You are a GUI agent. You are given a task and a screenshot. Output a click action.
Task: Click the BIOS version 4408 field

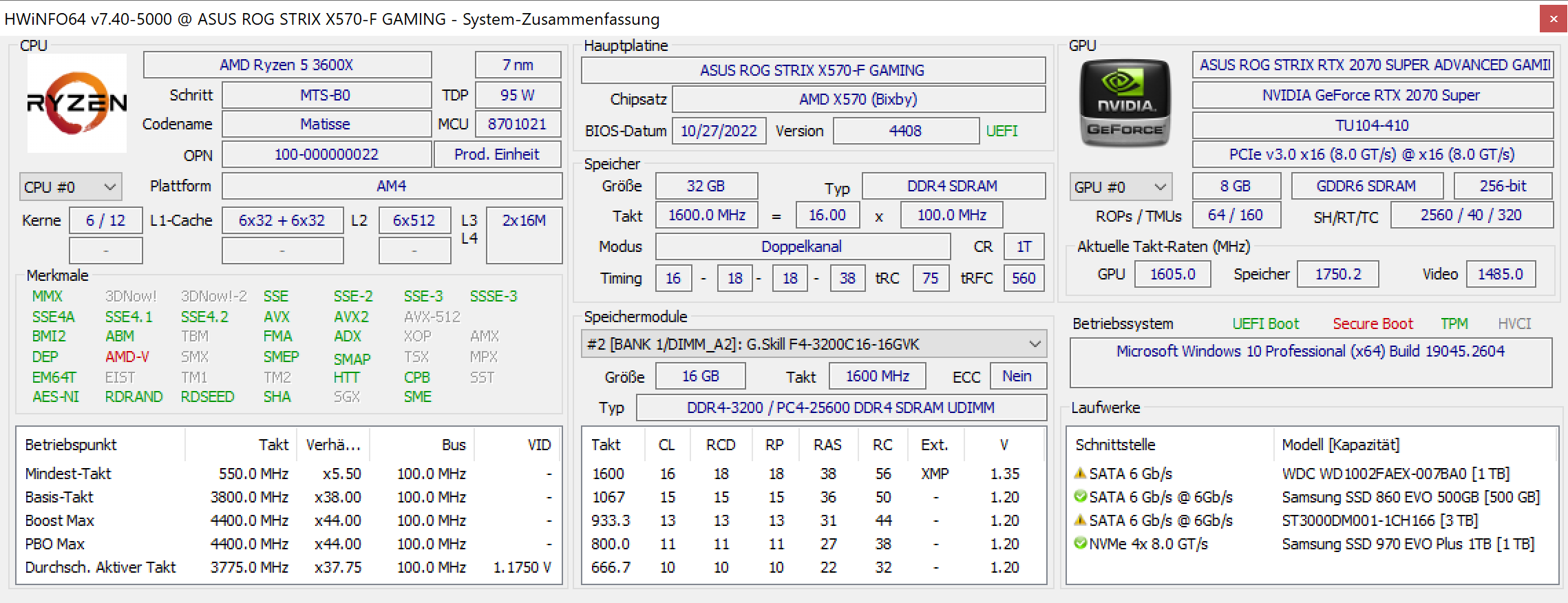(x=906, y=131)
